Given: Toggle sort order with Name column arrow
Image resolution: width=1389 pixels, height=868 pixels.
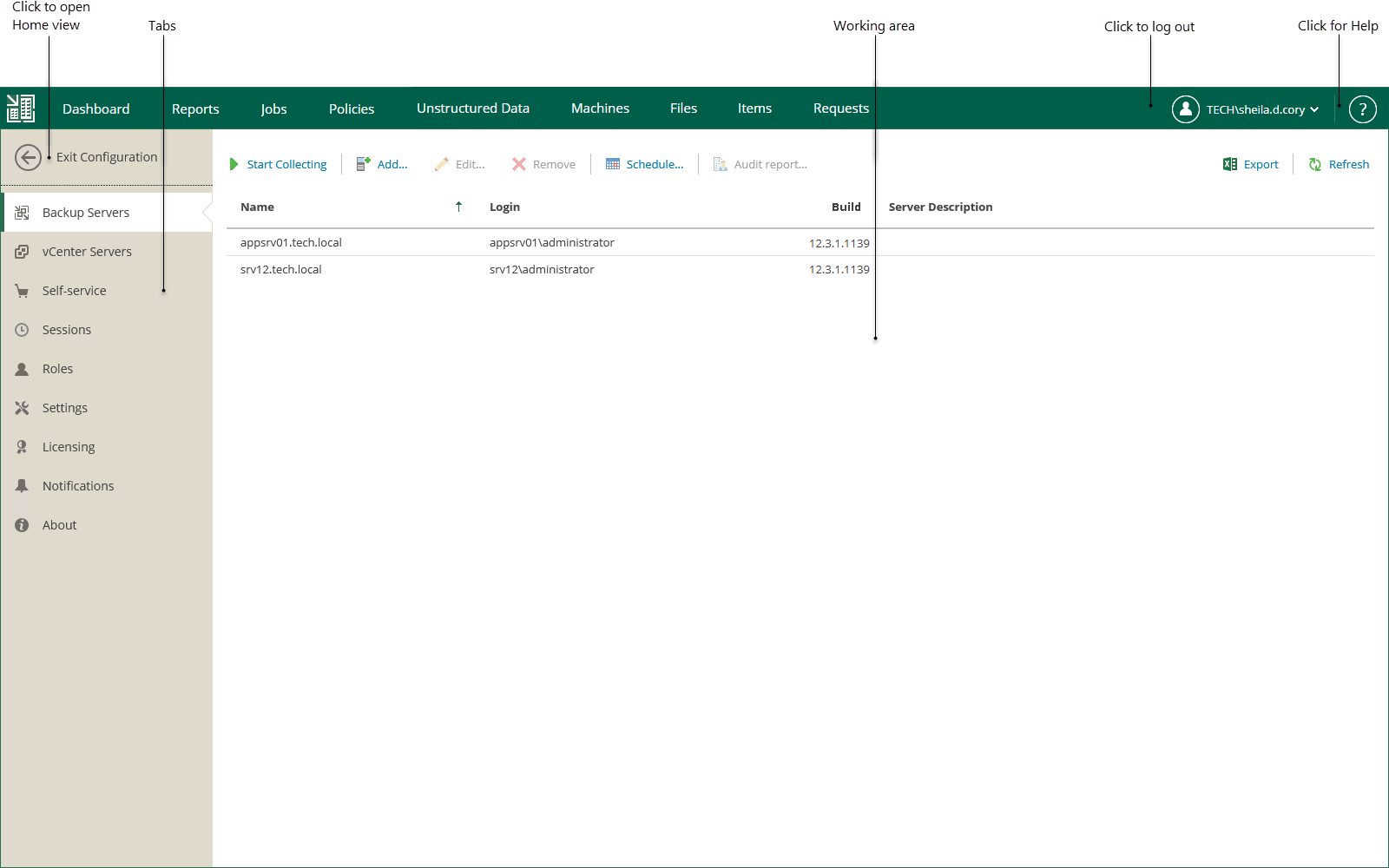Looking at the screenshot, I should (x=459, y=207).
